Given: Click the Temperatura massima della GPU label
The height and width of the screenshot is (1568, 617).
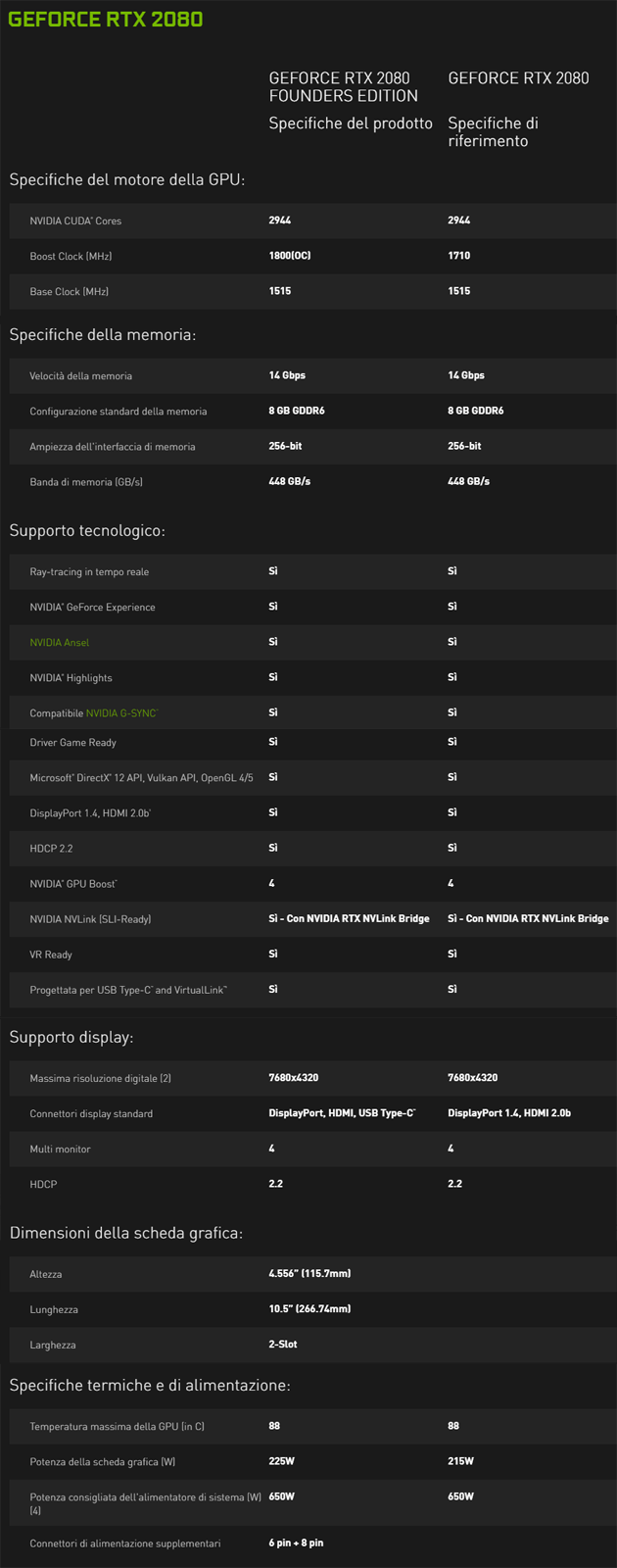Looking at the screenshot, I should (x=117, y=1427).
